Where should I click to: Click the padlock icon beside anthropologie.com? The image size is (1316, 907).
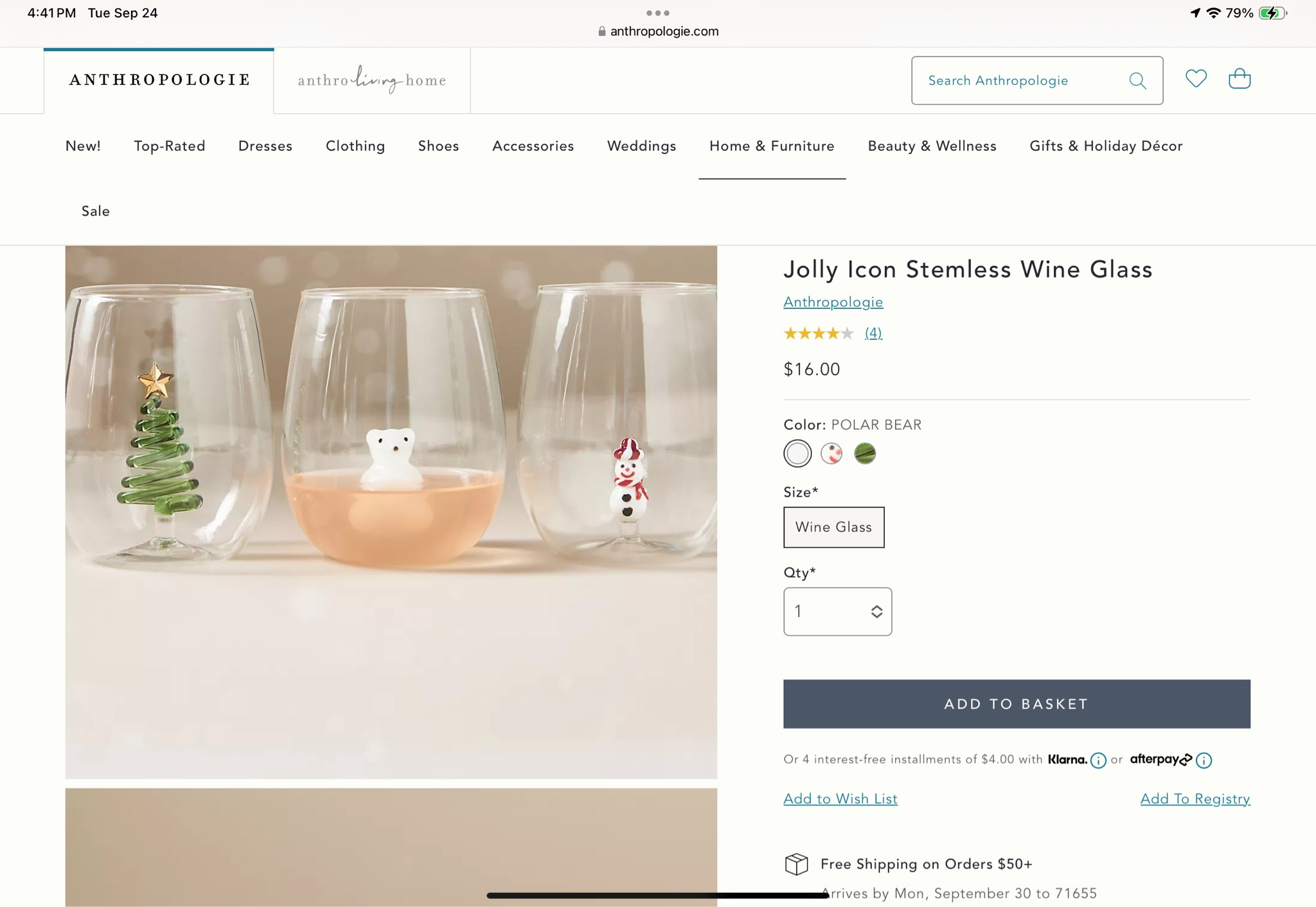[602, 31]
